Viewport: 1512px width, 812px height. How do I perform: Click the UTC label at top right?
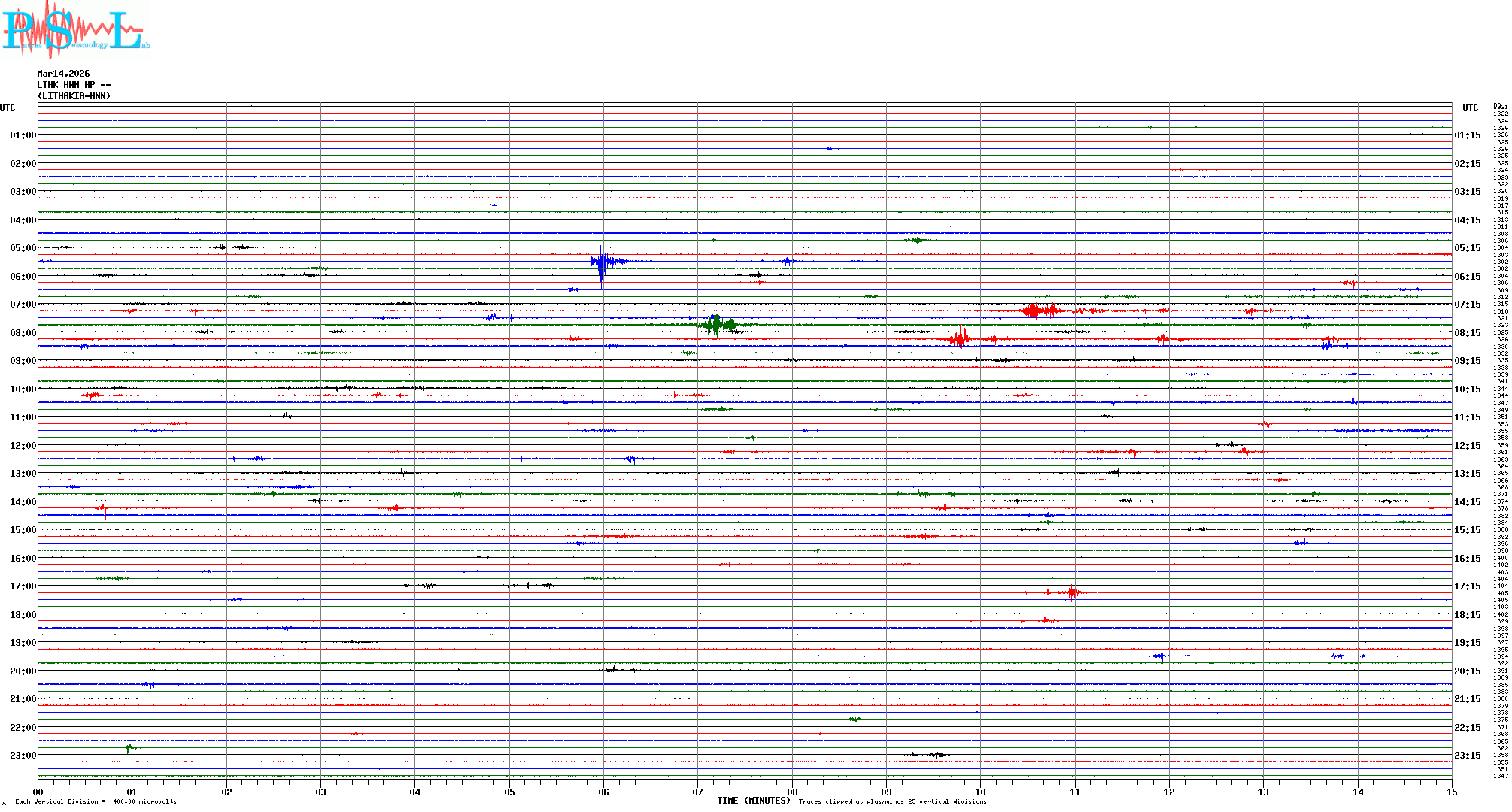tap(1470, 108)
